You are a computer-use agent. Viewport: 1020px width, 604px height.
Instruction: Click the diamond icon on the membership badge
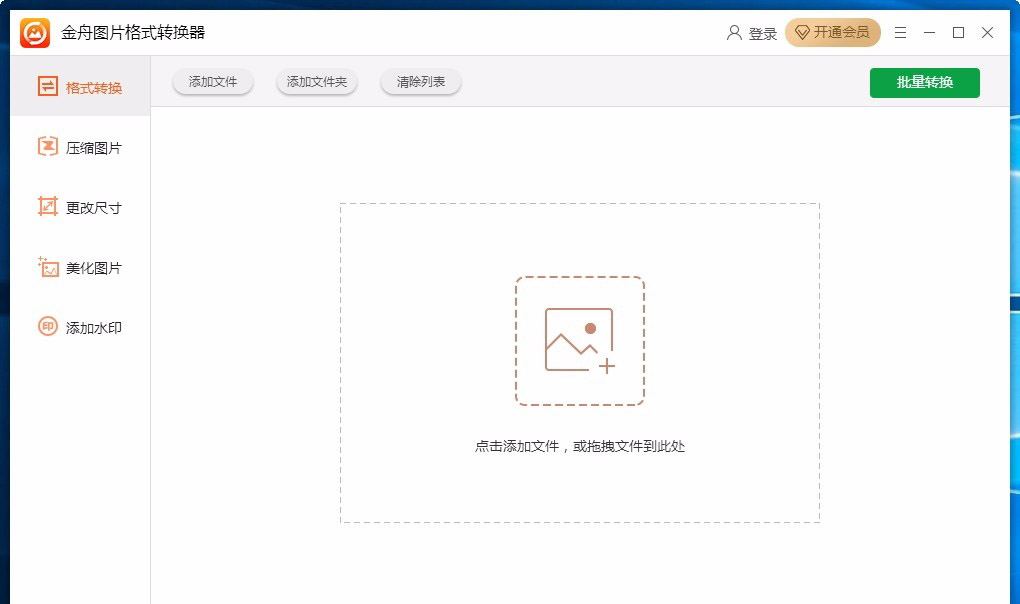click(801, 32)
